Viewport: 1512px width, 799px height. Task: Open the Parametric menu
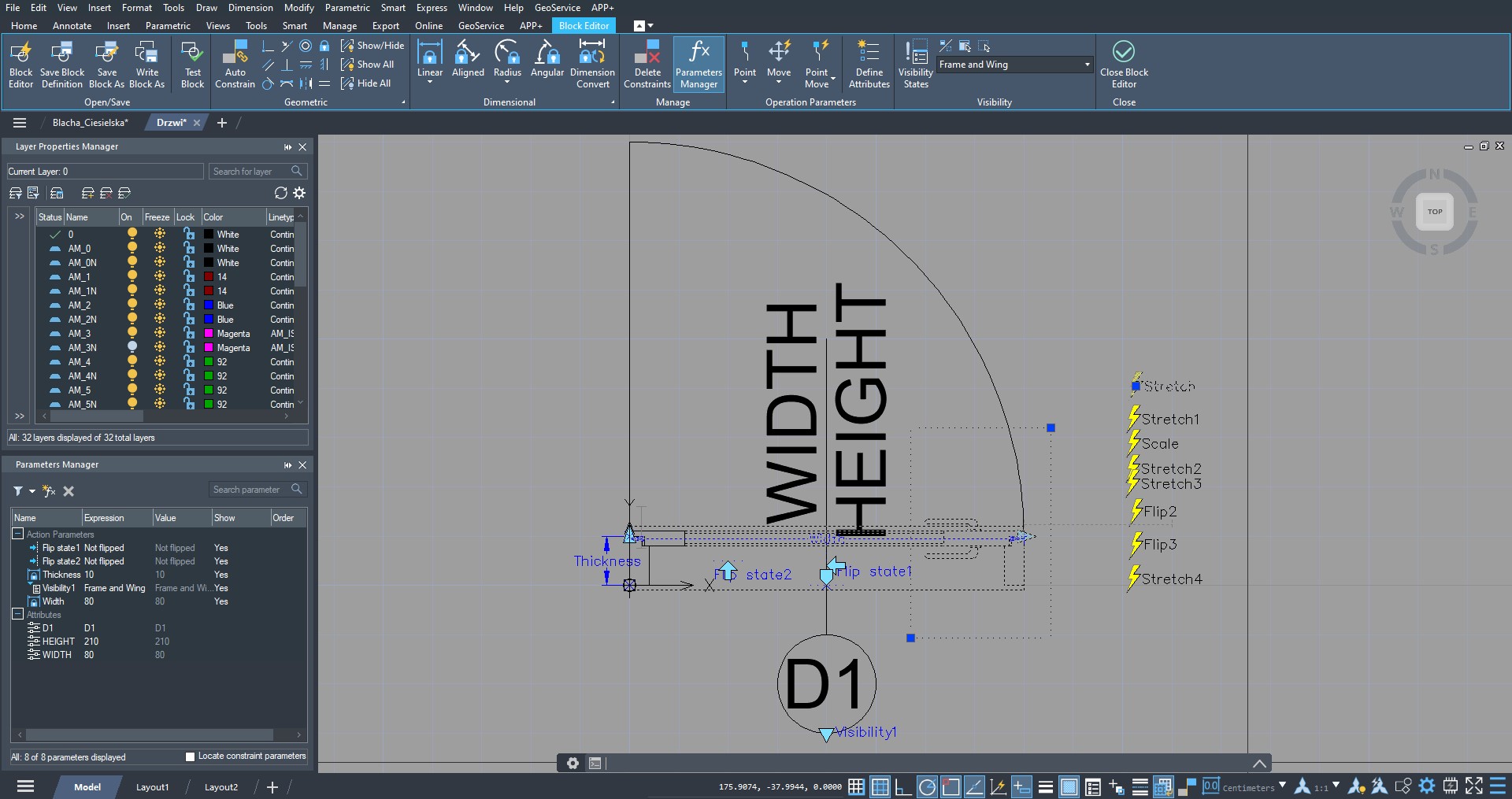[347, 8]
